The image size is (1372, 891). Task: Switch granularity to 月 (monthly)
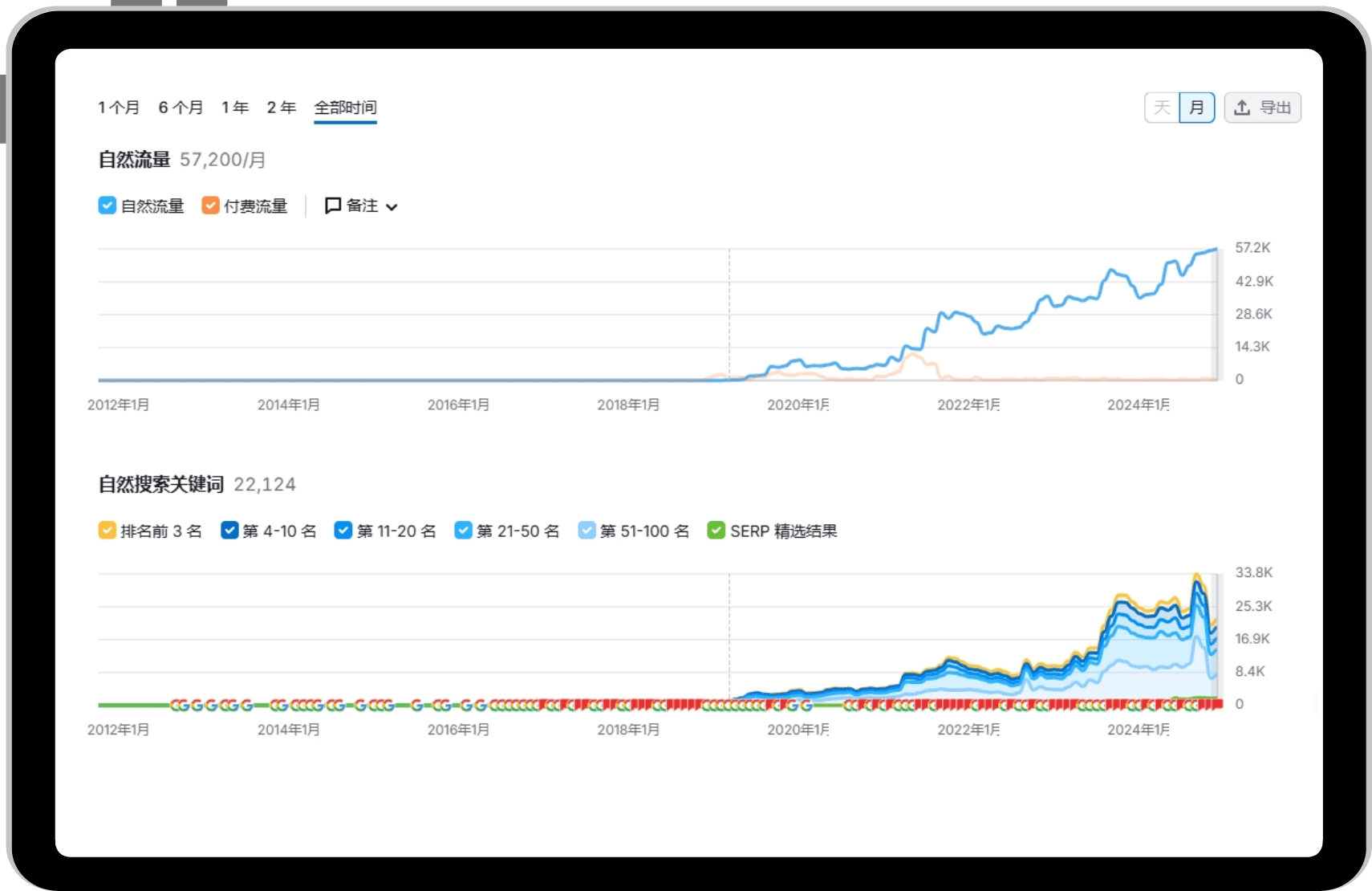pos(1197,108)
